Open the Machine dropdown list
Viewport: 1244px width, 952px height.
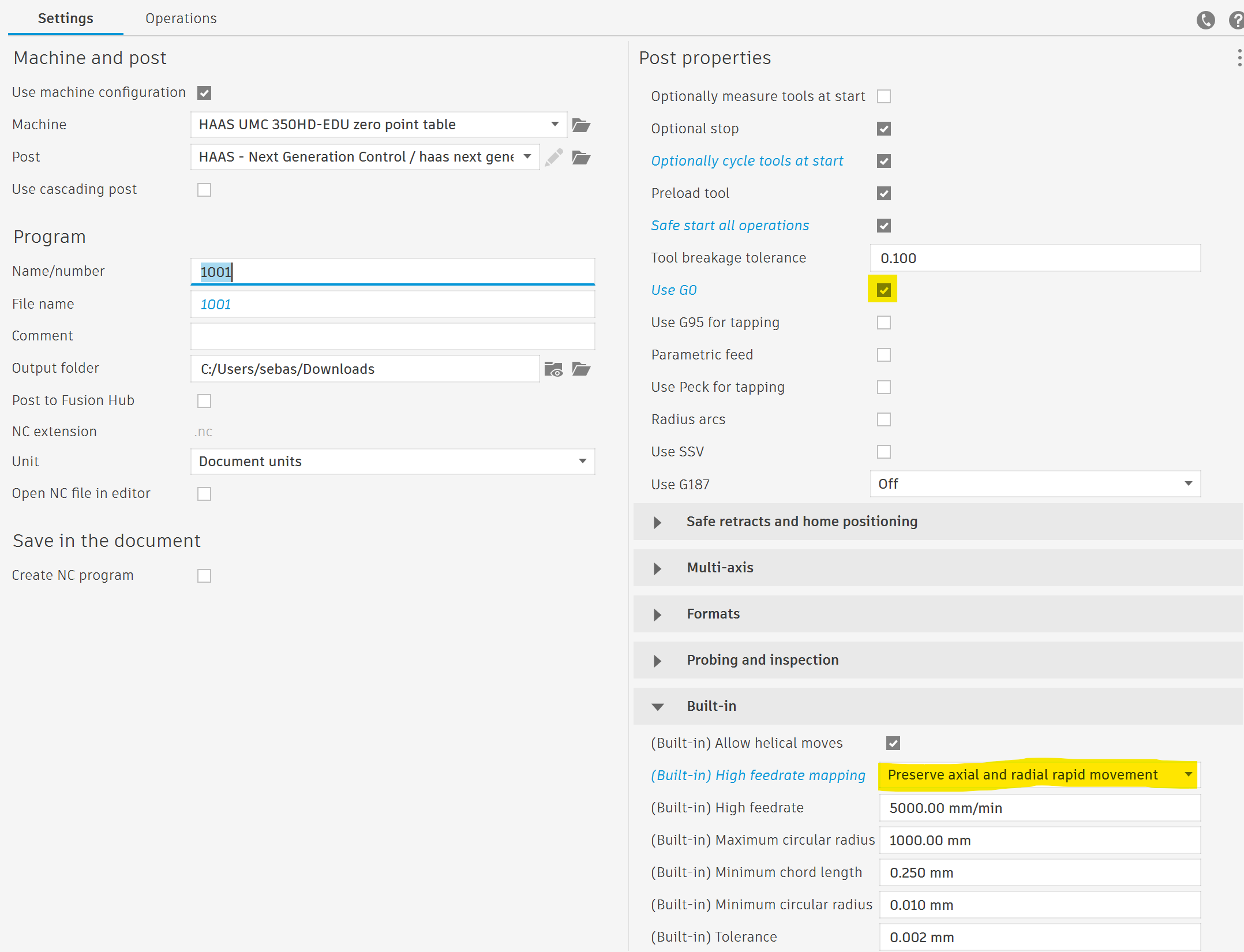[x=379, y=125]
